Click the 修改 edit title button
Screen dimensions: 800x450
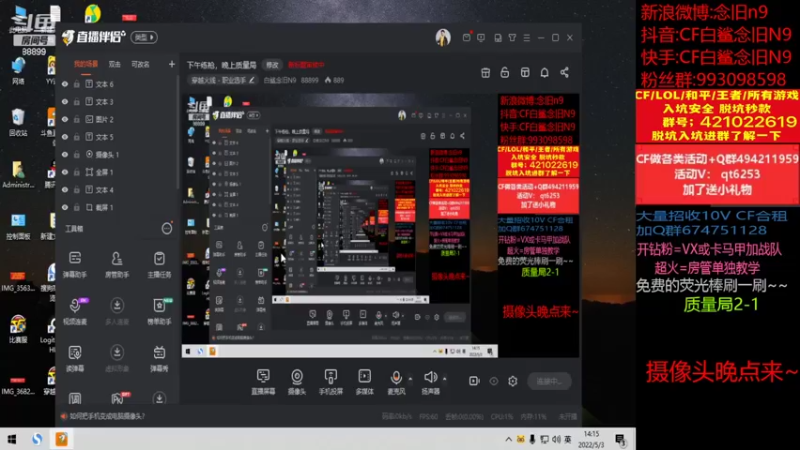(272, 65)
